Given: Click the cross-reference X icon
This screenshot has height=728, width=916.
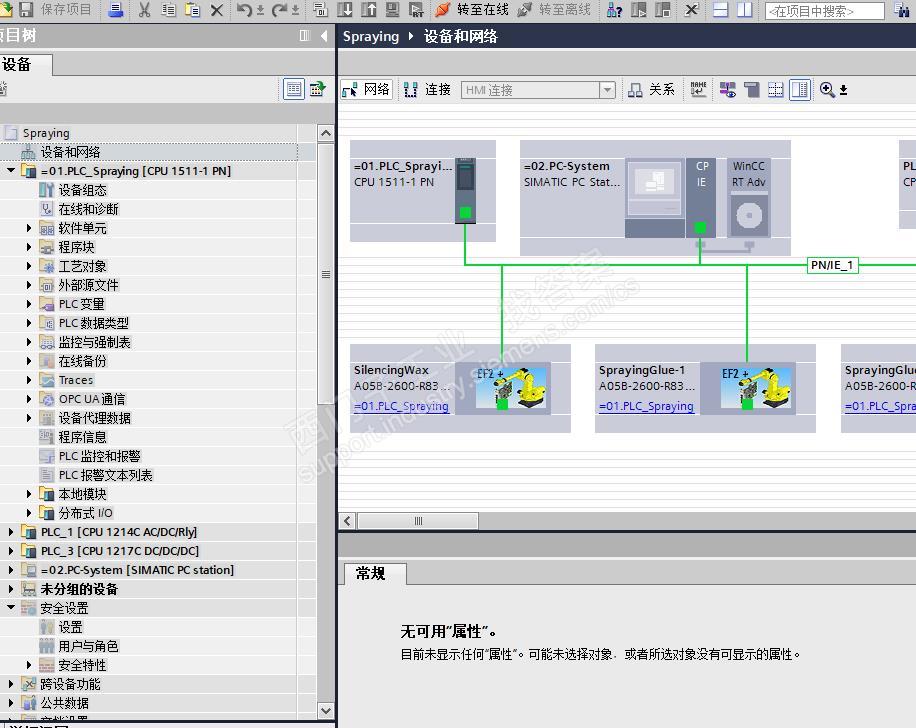Looking at the screenshot, I should (x=691, y=10).
